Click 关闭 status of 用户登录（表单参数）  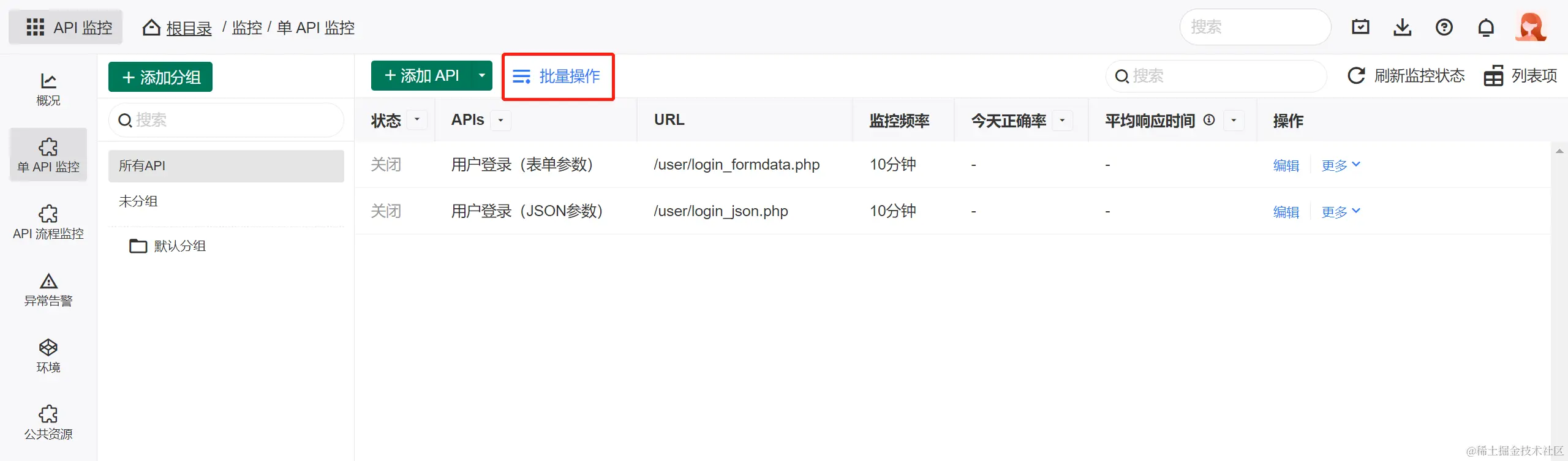coord(386,165)
